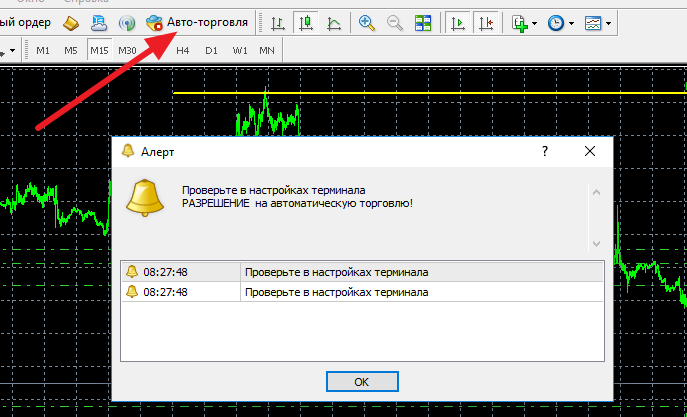Switch chart to line chart mode
The image size is (687, 417).
click(335, 23)
